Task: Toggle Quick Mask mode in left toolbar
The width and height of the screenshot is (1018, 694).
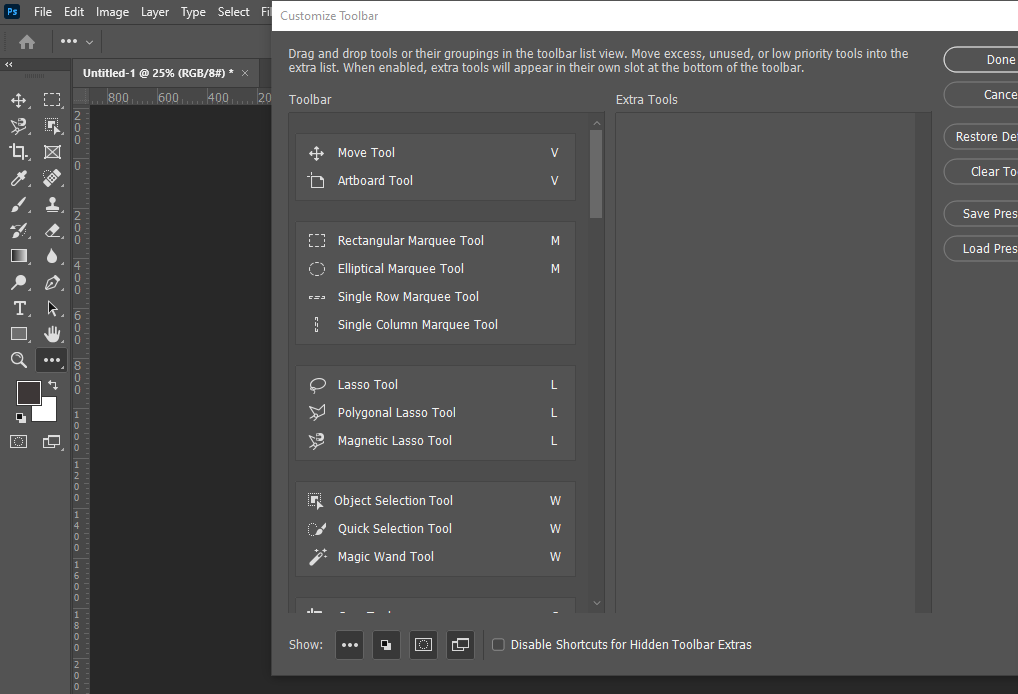Action: click(19, 442)
